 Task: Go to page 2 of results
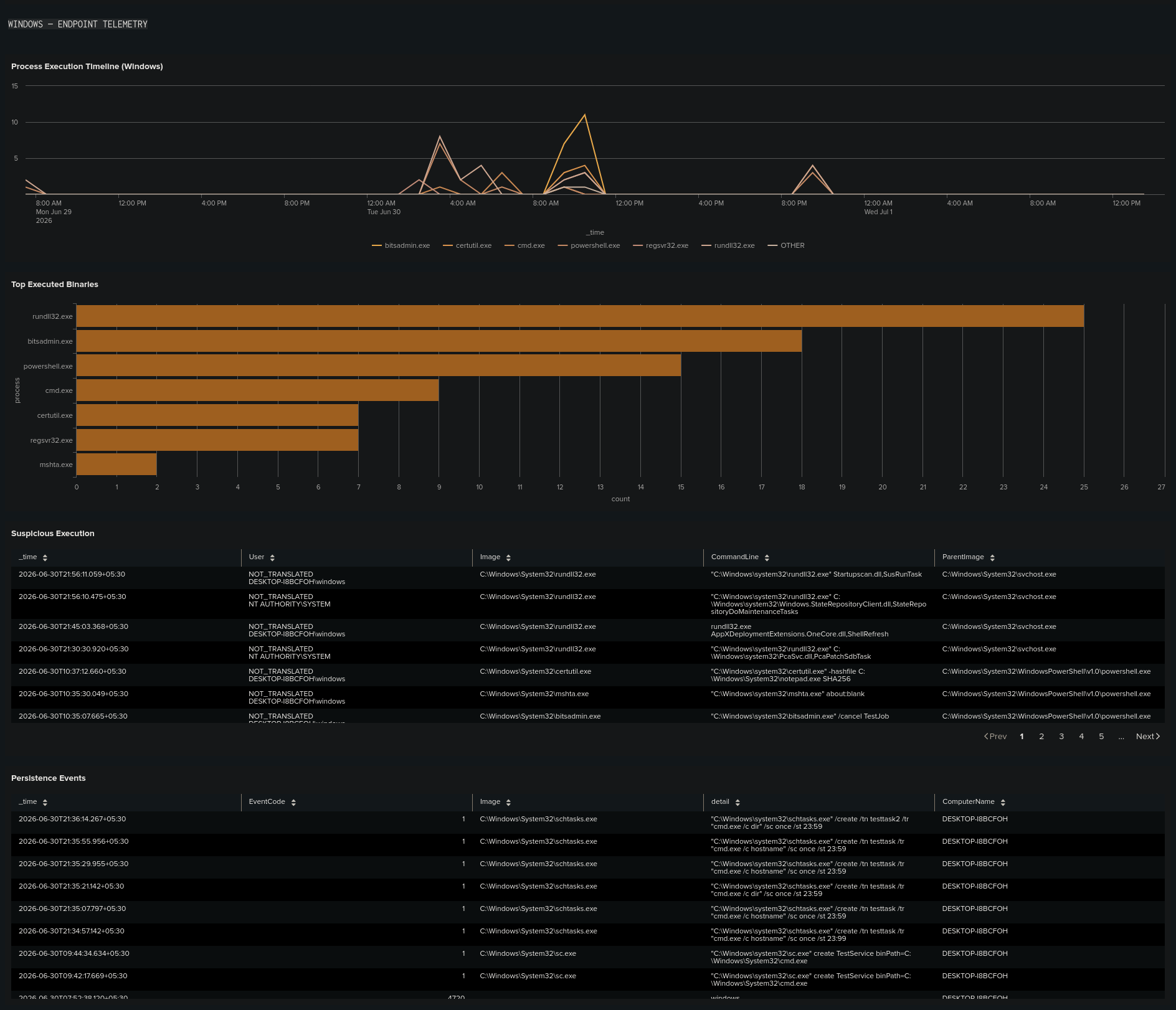(1041, 737)
